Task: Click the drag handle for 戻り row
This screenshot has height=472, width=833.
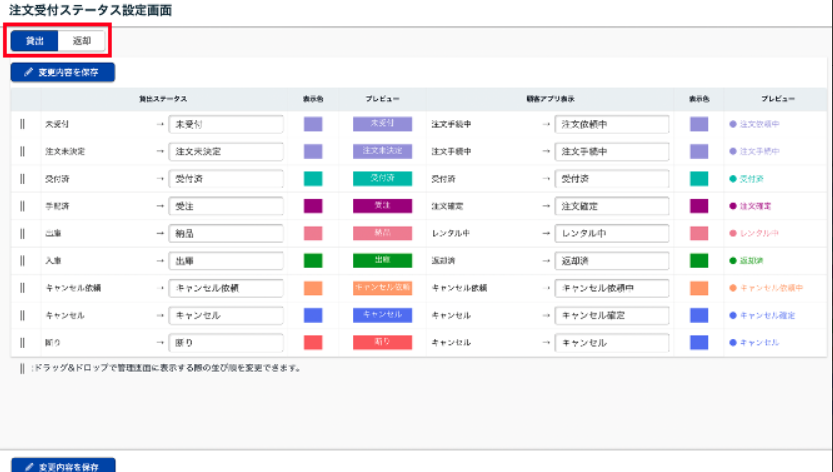Action: (22, 343)
